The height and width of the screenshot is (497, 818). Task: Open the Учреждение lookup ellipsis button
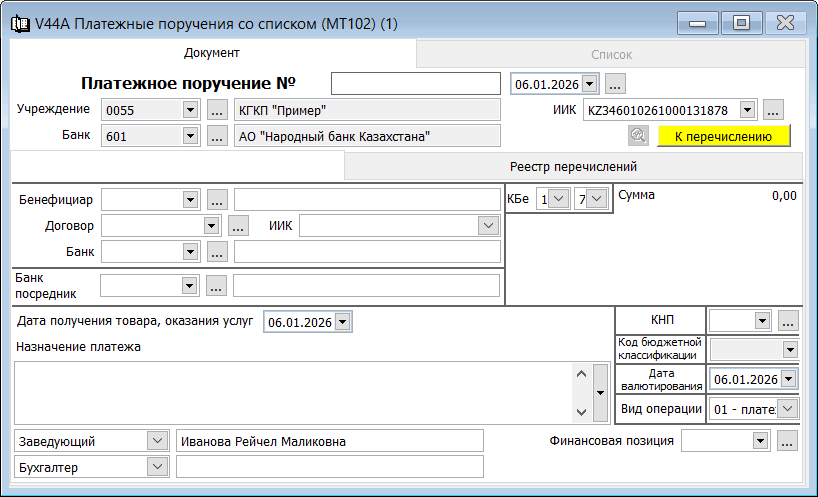(x=218, y=110)
